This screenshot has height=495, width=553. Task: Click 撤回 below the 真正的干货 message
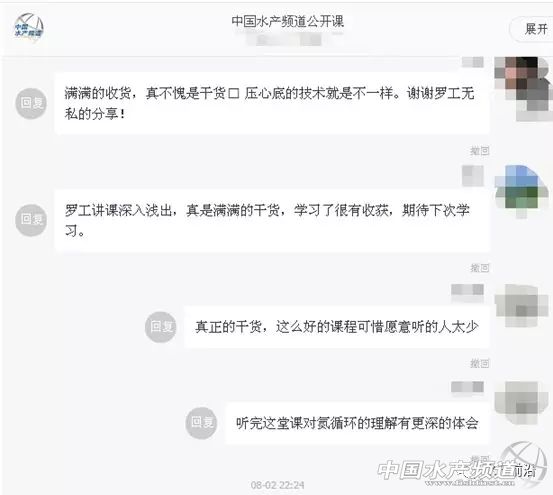[x=480, y=363]
